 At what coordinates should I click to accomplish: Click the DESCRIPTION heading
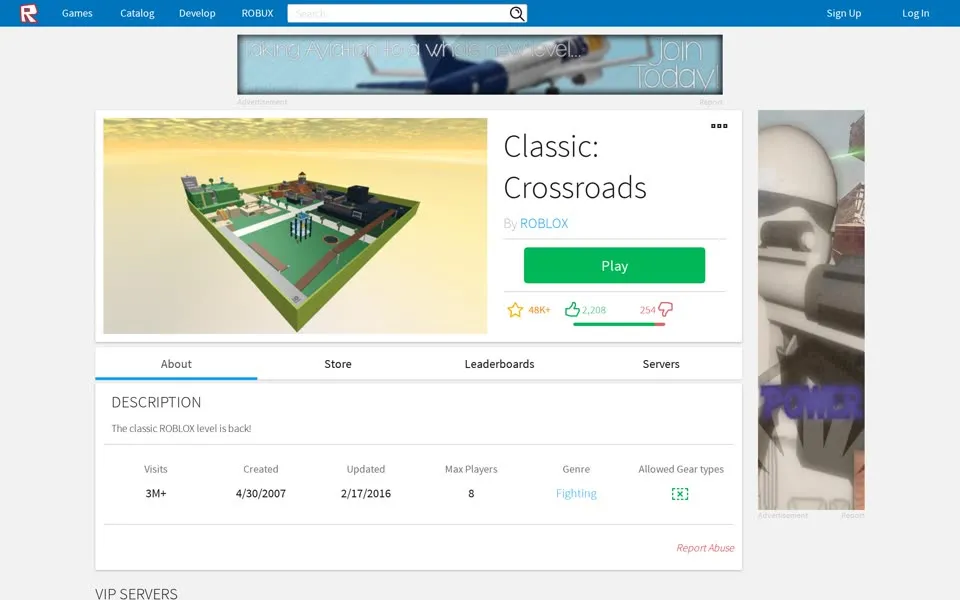point(156,402)
